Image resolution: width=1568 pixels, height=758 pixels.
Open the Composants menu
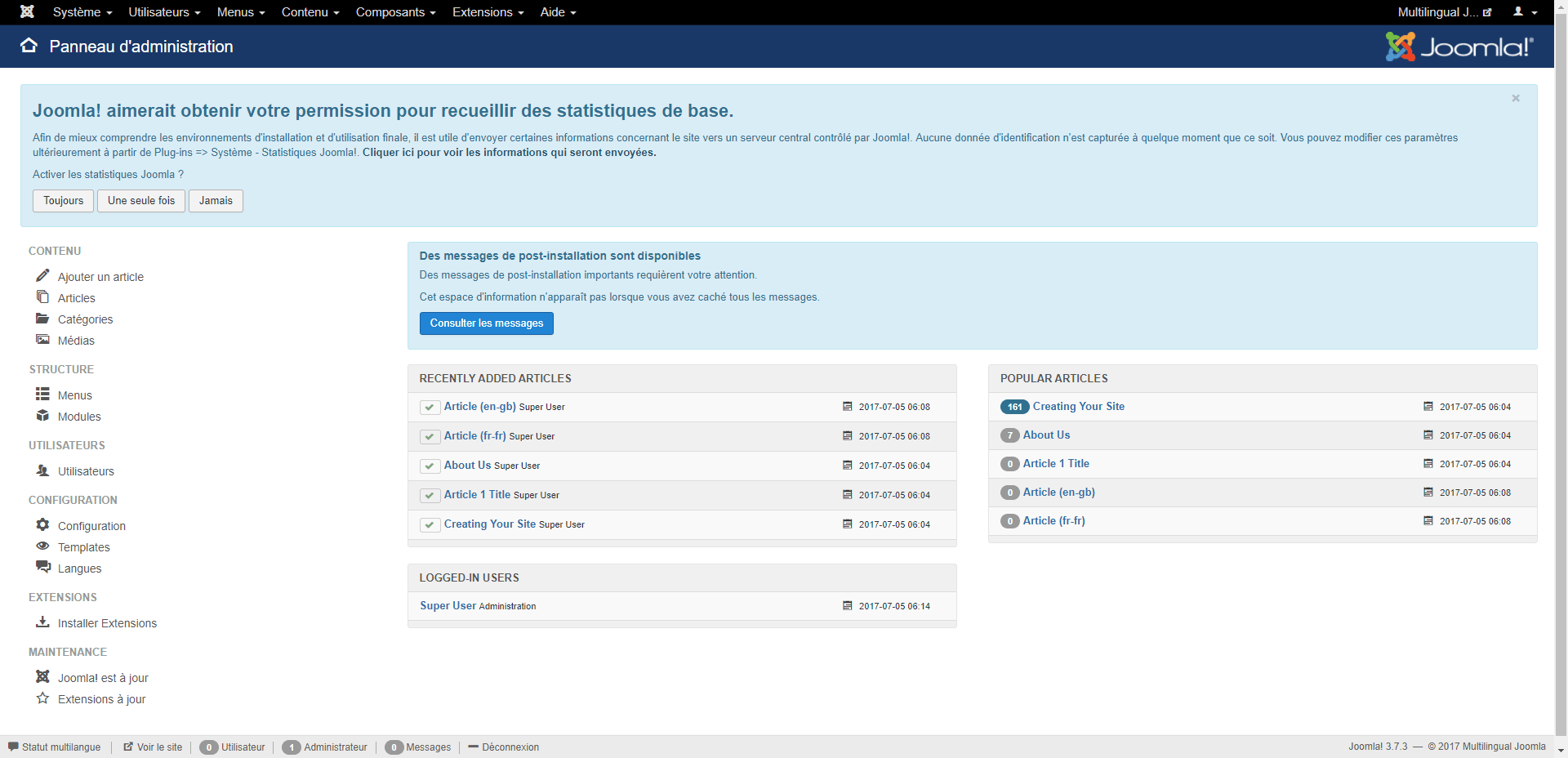(395, 12)
